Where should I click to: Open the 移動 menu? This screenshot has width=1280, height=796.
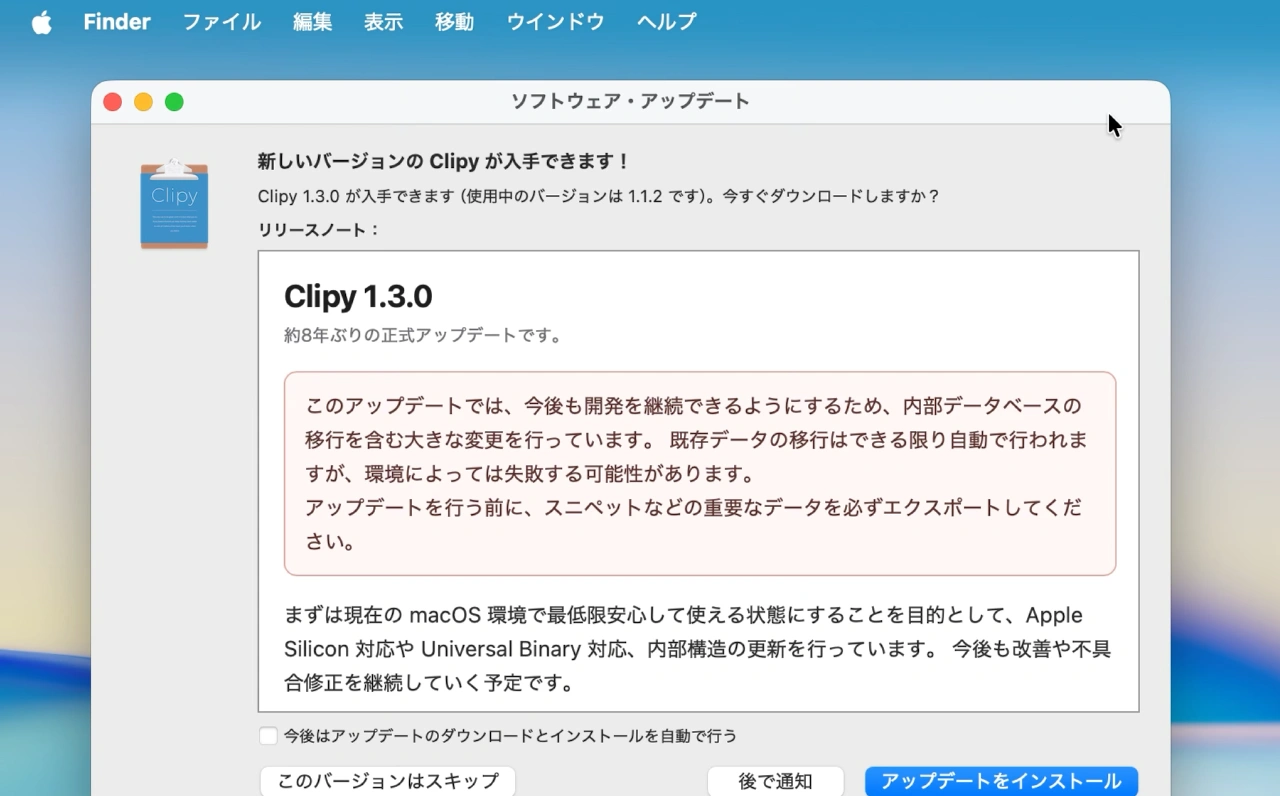(455, 22)
